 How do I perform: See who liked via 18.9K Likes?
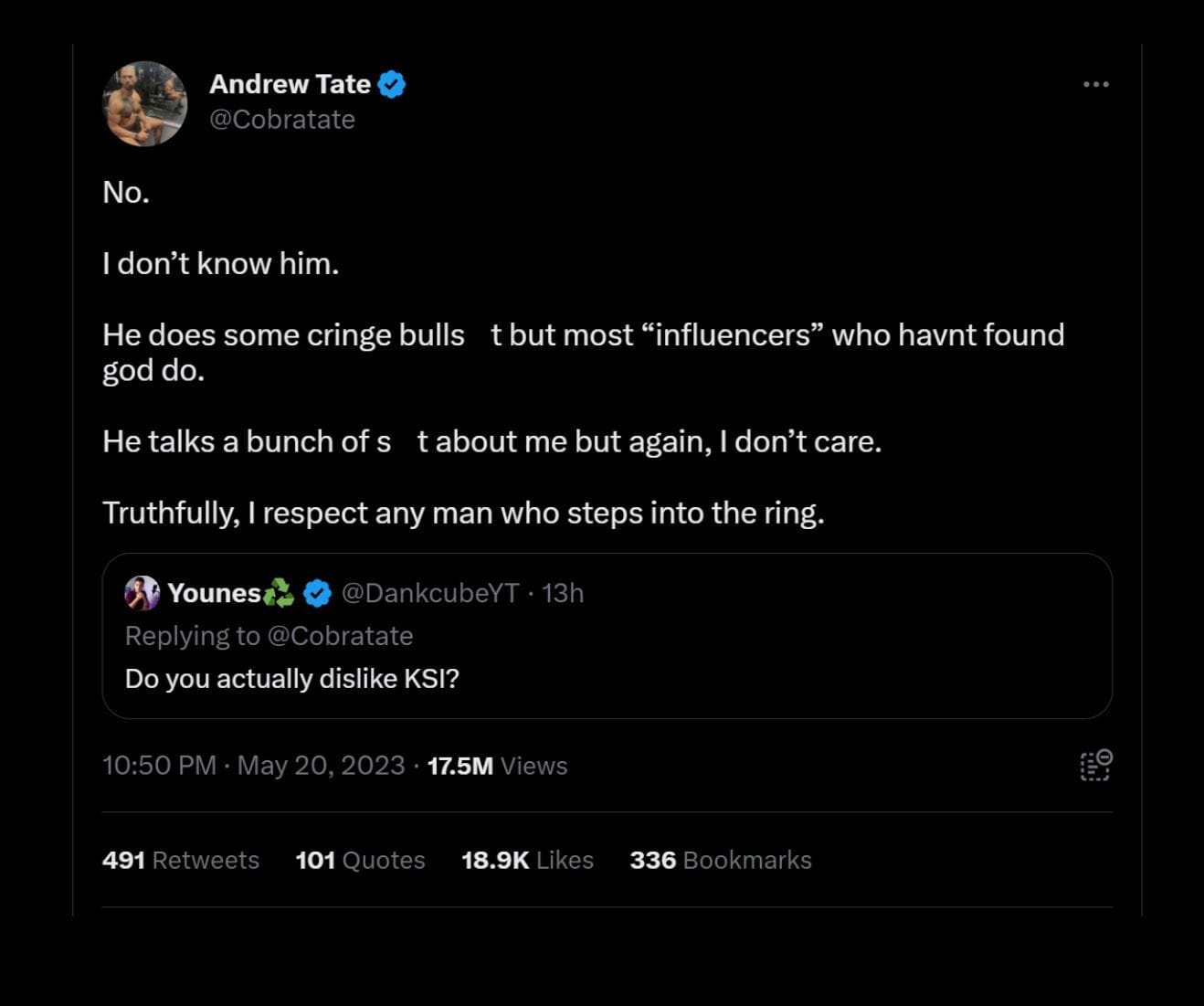point(527,859)
